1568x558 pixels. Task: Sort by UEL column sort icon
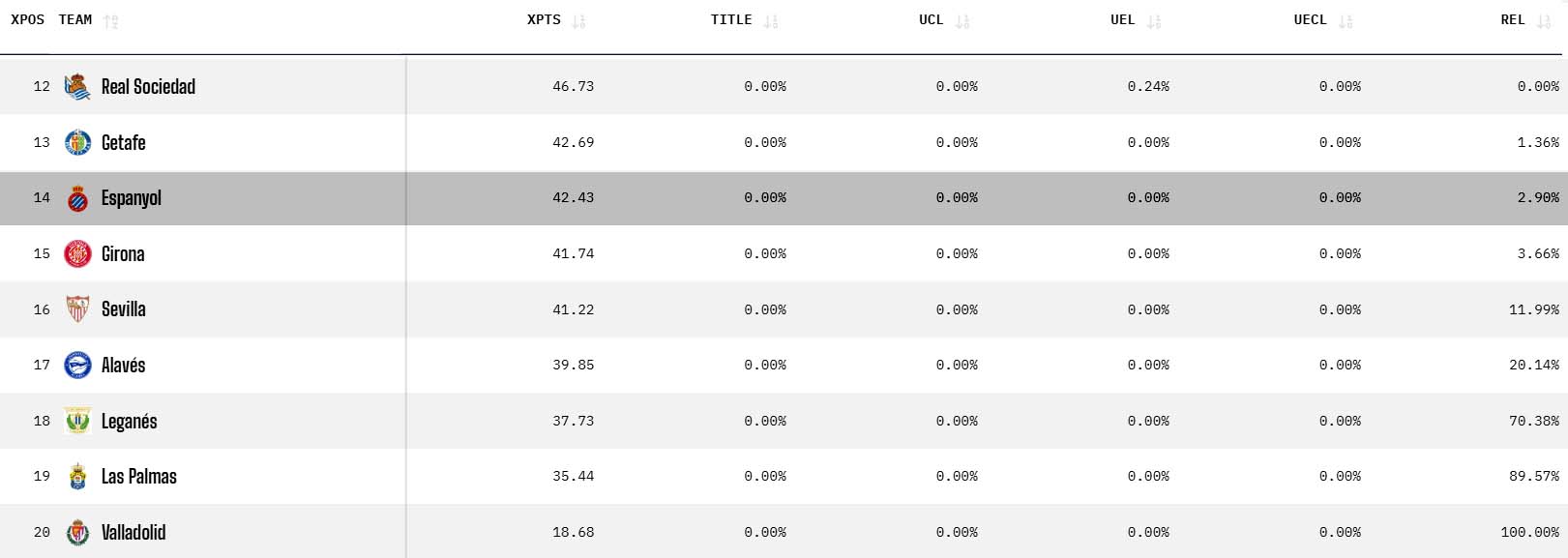coord(1153,21)
